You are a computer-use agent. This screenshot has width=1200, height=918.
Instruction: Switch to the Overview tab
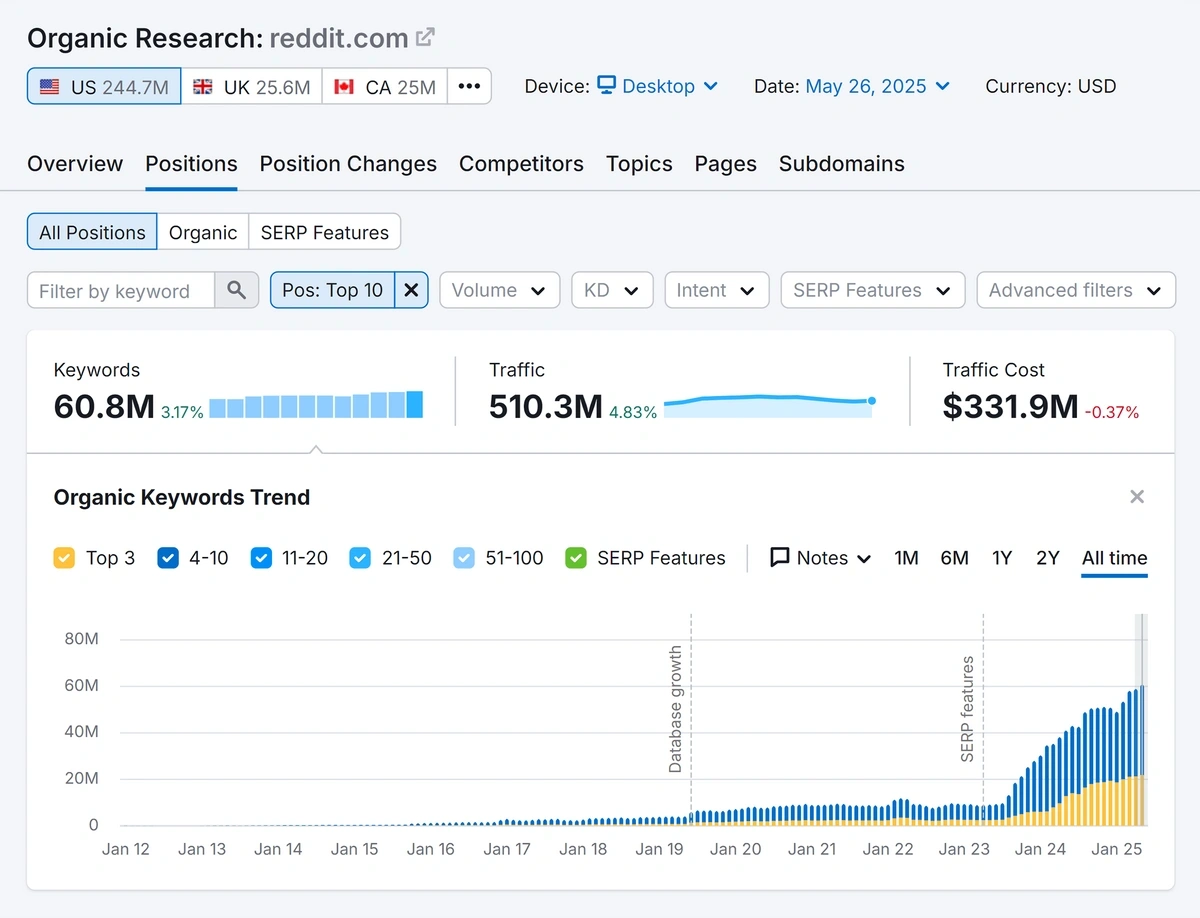pos(75,164)
